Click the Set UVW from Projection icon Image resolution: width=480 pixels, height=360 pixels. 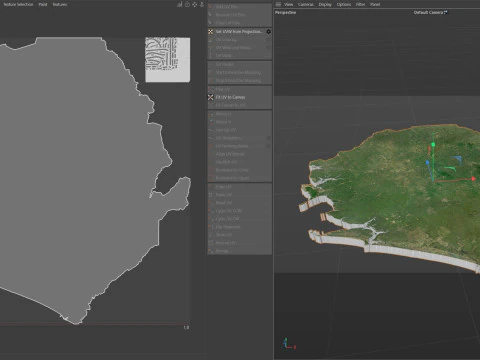(x=210, y=31)
